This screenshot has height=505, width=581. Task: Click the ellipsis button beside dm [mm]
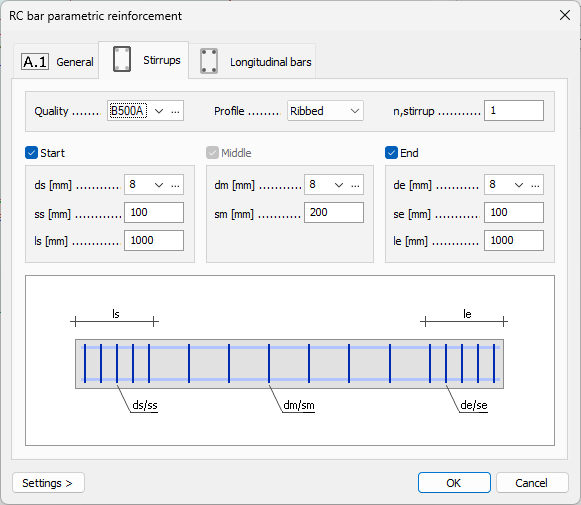coord(355,185)
